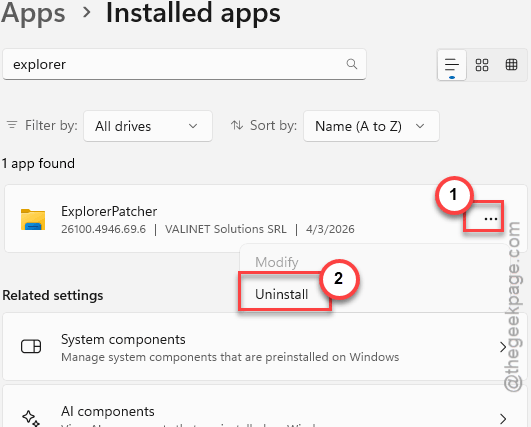This screenshot has height=427, width=531.
Task: Click the ExplorerPatcher folder icon
Action: (x=33, y=219)
